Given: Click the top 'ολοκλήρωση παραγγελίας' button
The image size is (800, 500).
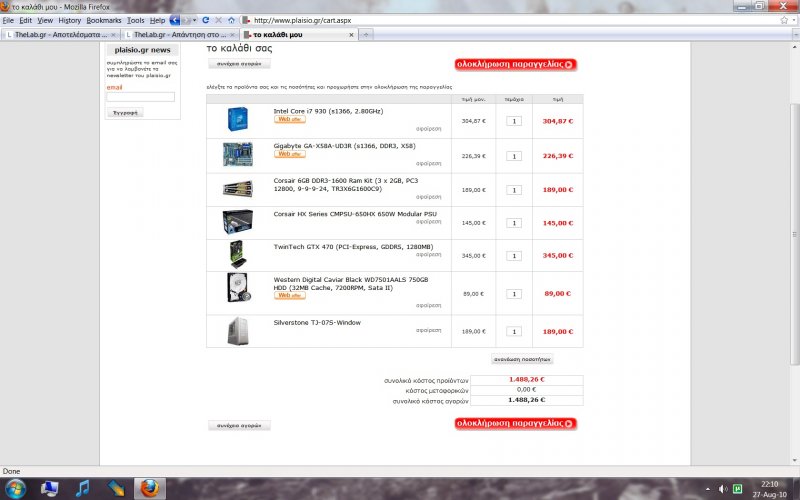Looking at the screenshot, I should 516,65.
